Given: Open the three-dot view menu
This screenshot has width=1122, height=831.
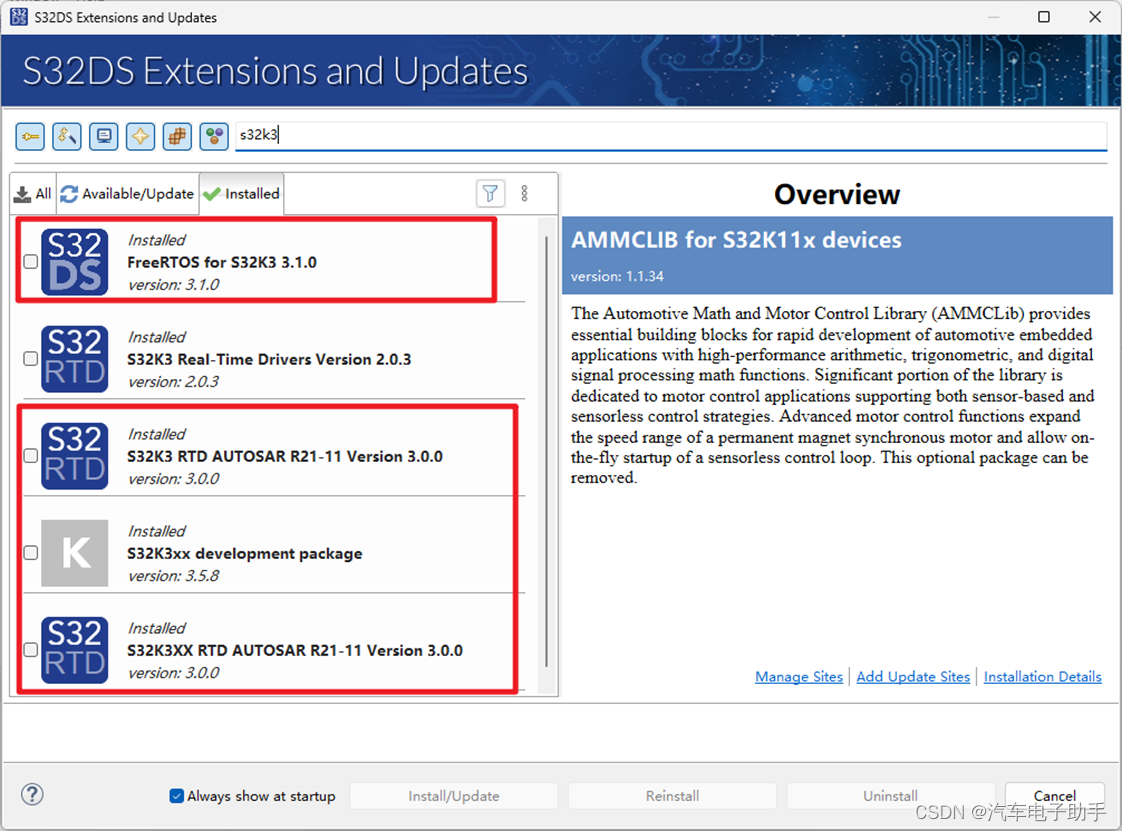Looking at the screenshot, I should pyautogui.click(x=525, y=193).
